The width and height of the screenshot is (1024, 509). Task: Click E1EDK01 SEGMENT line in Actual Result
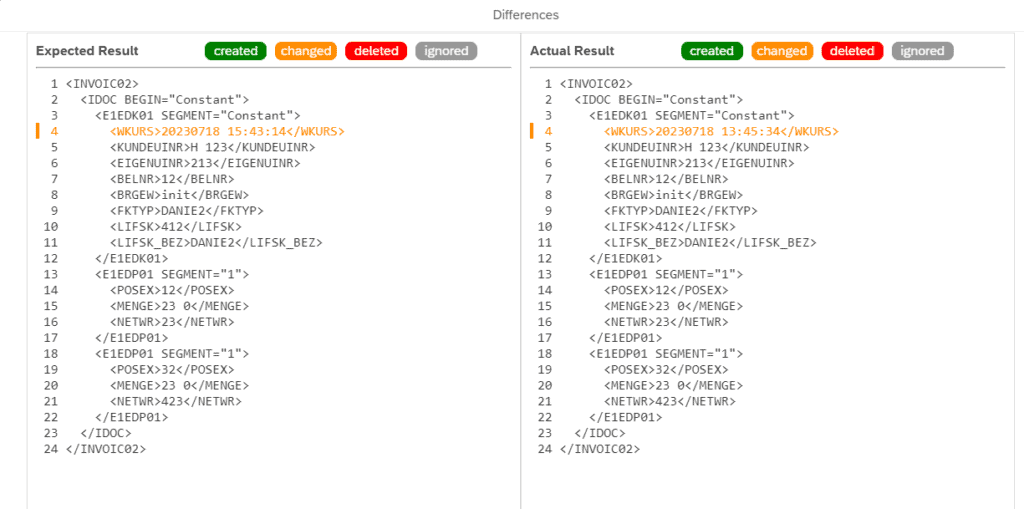(x=692, y=116)
